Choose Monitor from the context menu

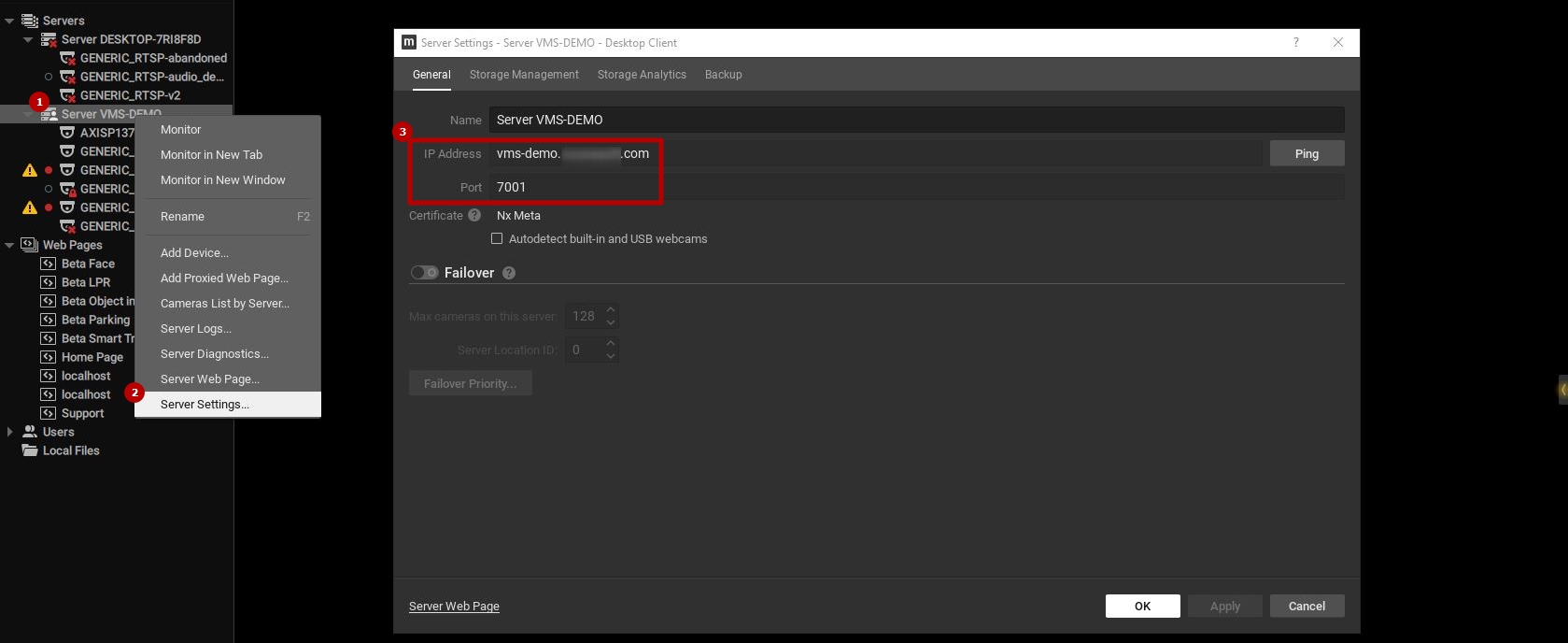pos(228,130)
